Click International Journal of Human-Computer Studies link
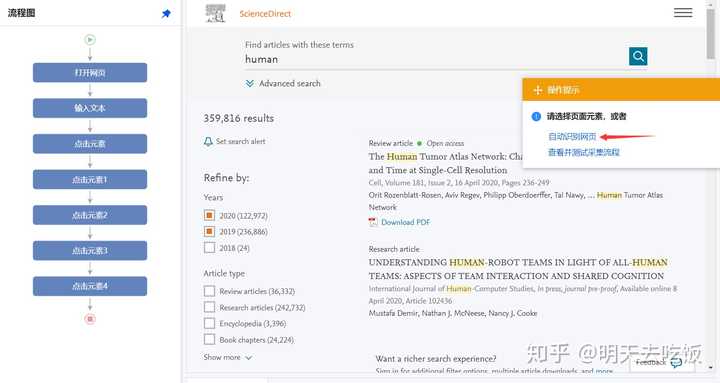The image size is (720, 383). click(451, 289)
